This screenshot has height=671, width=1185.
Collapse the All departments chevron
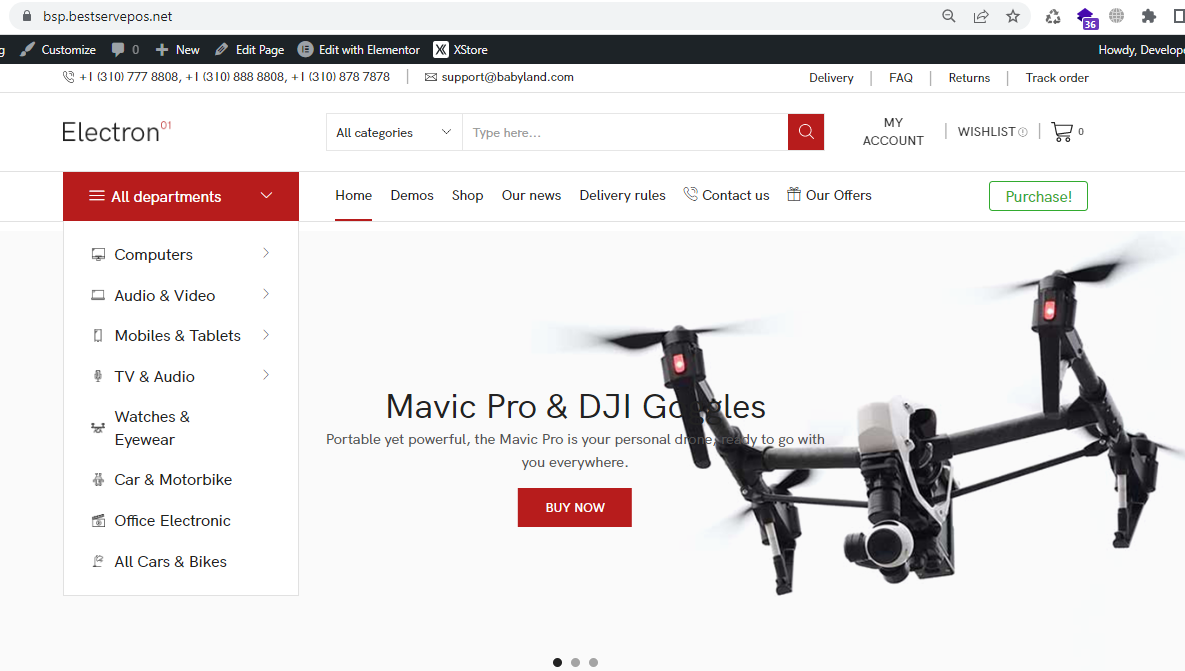(266, 195)
